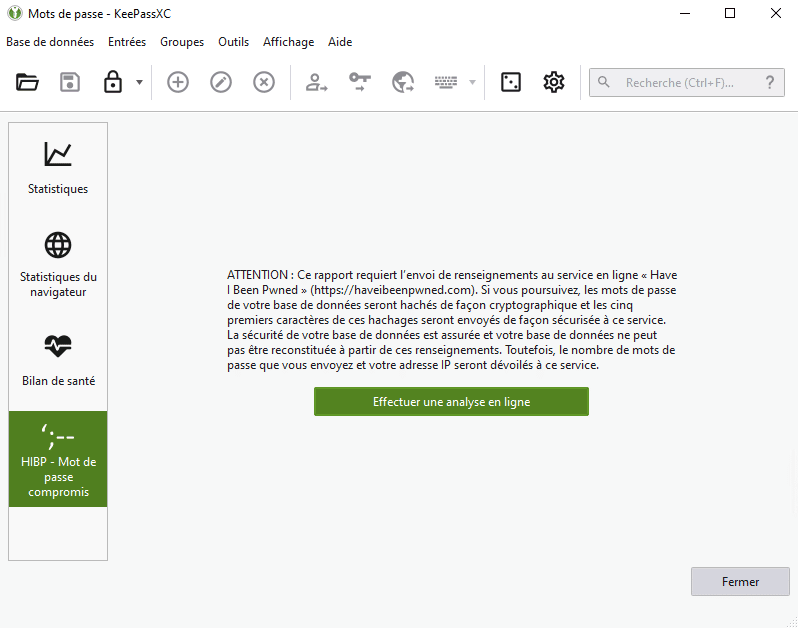Screen dimensions: 798x628
Task: Click the ATTENTION warning paragraph text
Action: click(x=452, y=320)
